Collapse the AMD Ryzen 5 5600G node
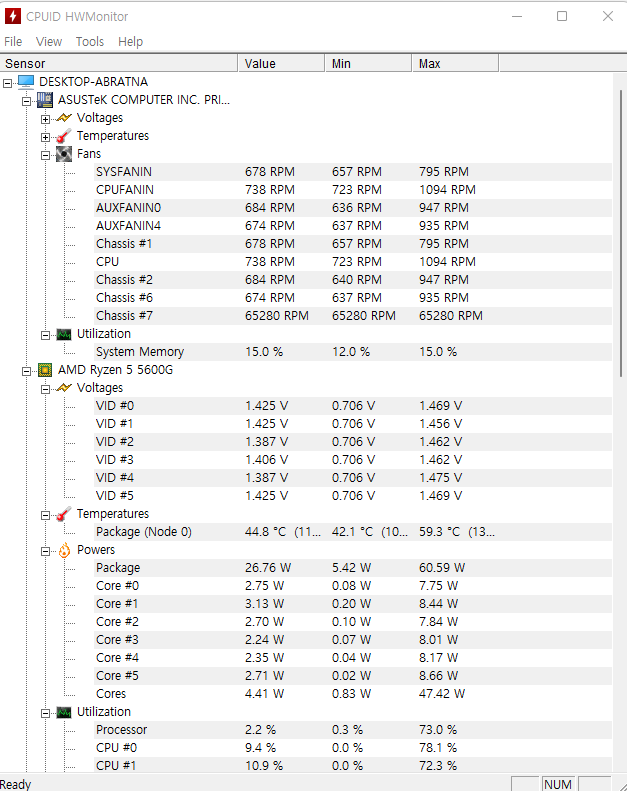The image size is (627, 791). [26, 372]
